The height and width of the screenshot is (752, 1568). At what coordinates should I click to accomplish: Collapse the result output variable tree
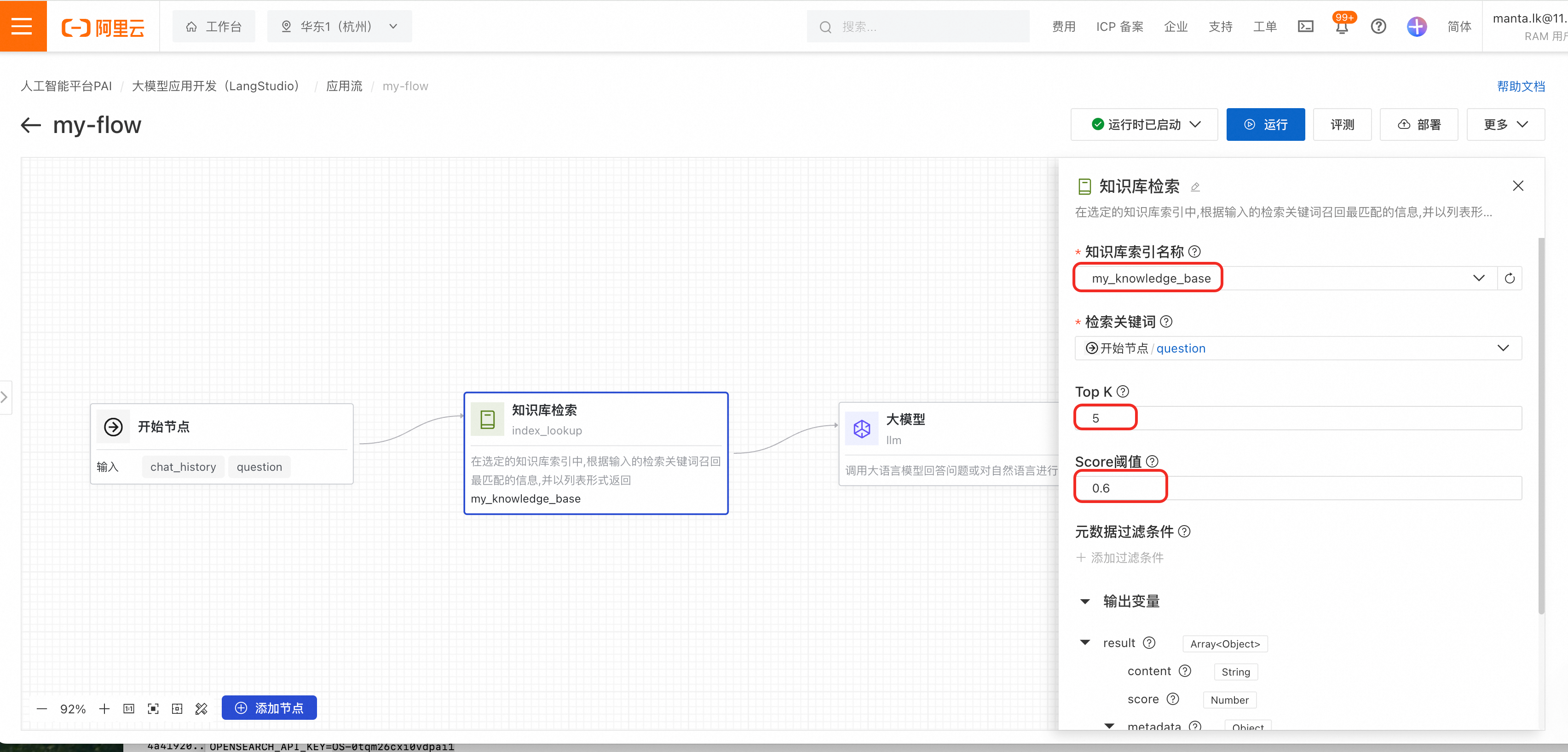(x=1085, y=642)
